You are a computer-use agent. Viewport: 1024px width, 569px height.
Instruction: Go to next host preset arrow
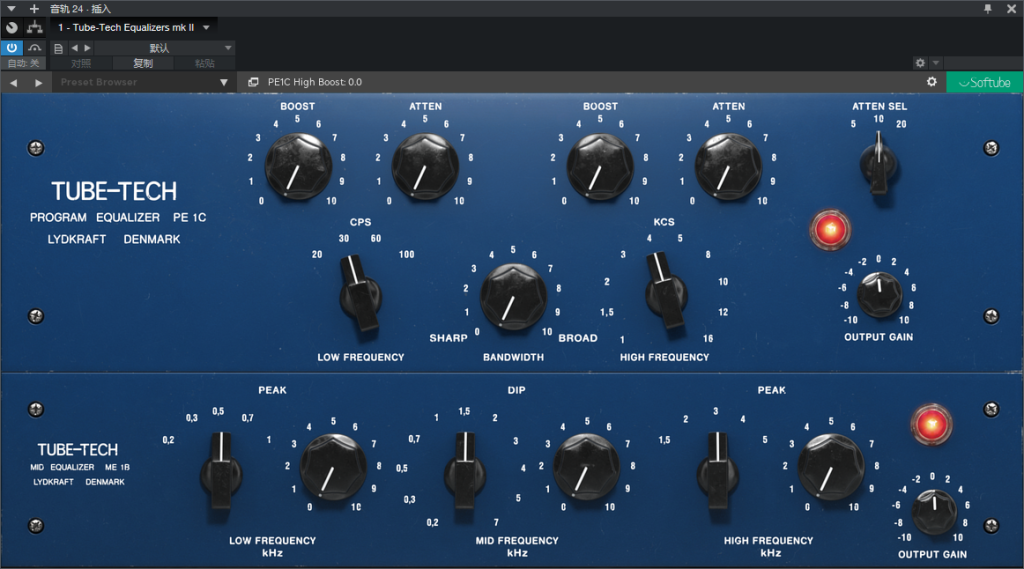click(x=88, y=48)
